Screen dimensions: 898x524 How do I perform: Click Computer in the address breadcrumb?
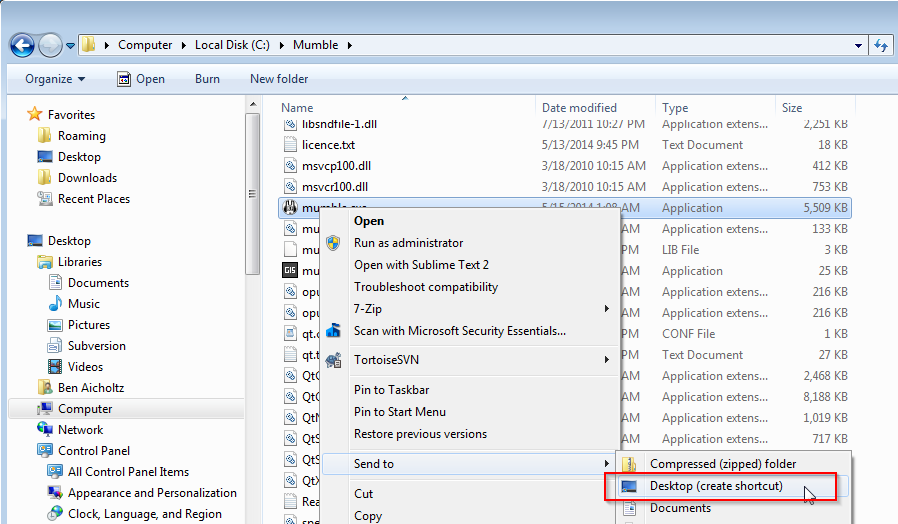point(145,45)
